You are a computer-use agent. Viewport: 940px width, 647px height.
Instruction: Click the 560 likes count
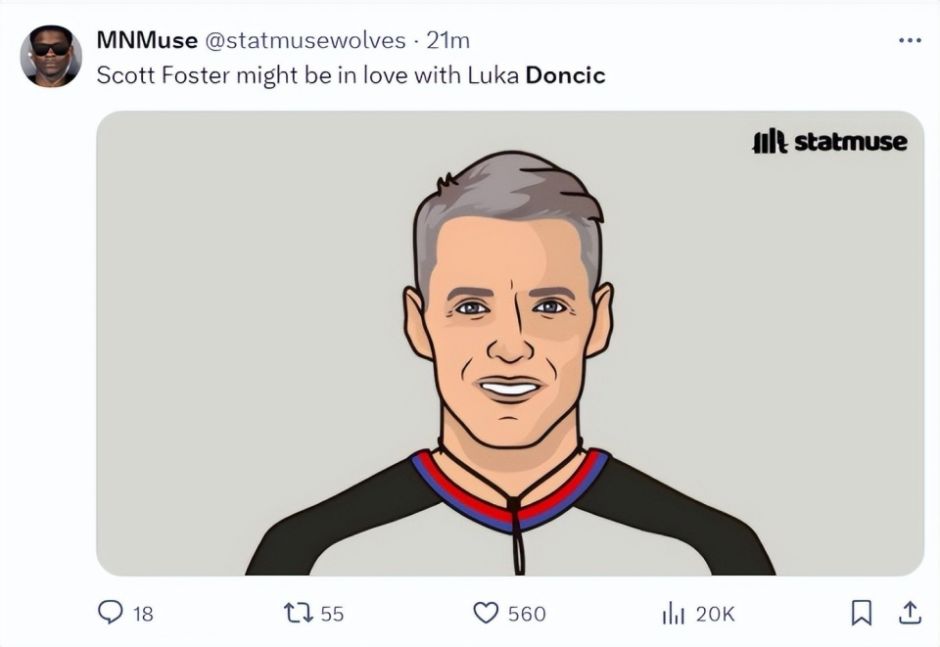pos(527,614)
